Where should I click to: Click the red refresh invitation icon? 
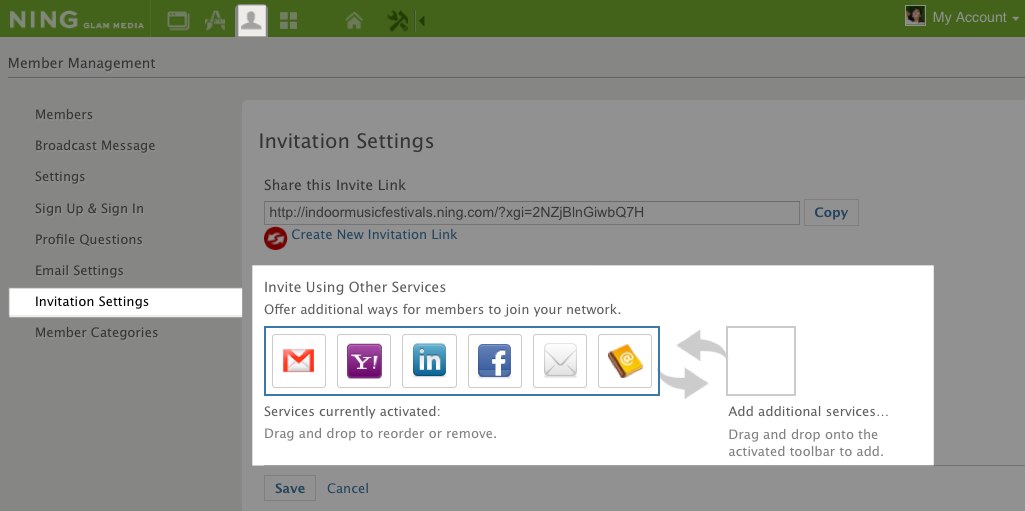coord(276,239)
